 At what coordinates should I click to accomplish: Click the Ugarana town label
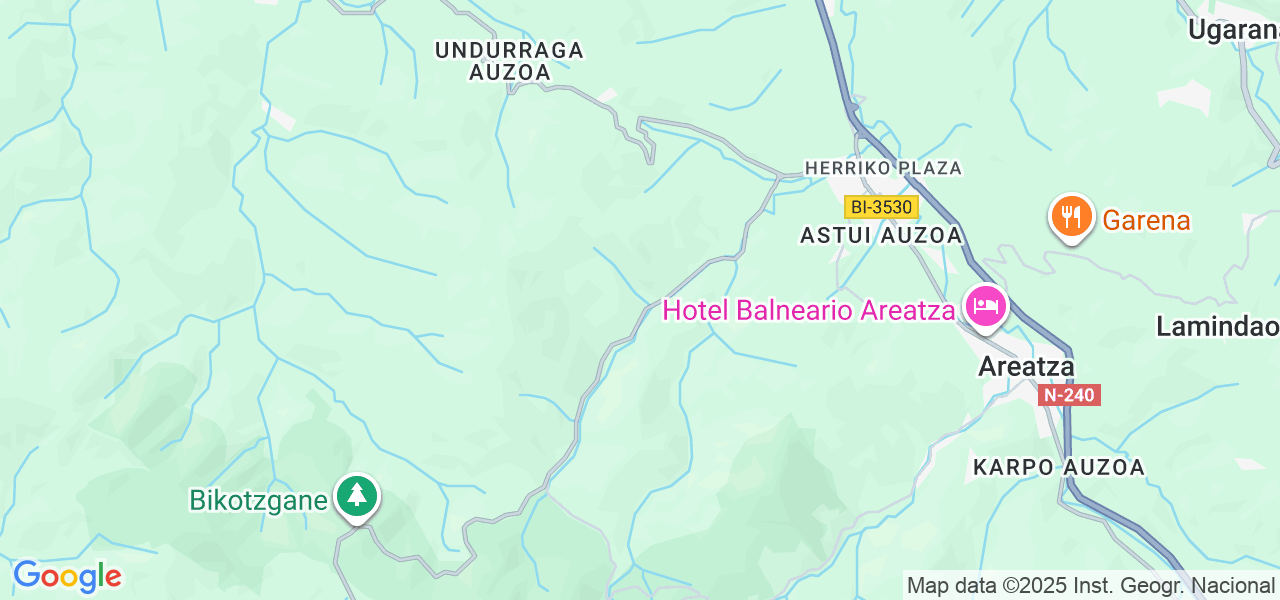point(1234,30)
